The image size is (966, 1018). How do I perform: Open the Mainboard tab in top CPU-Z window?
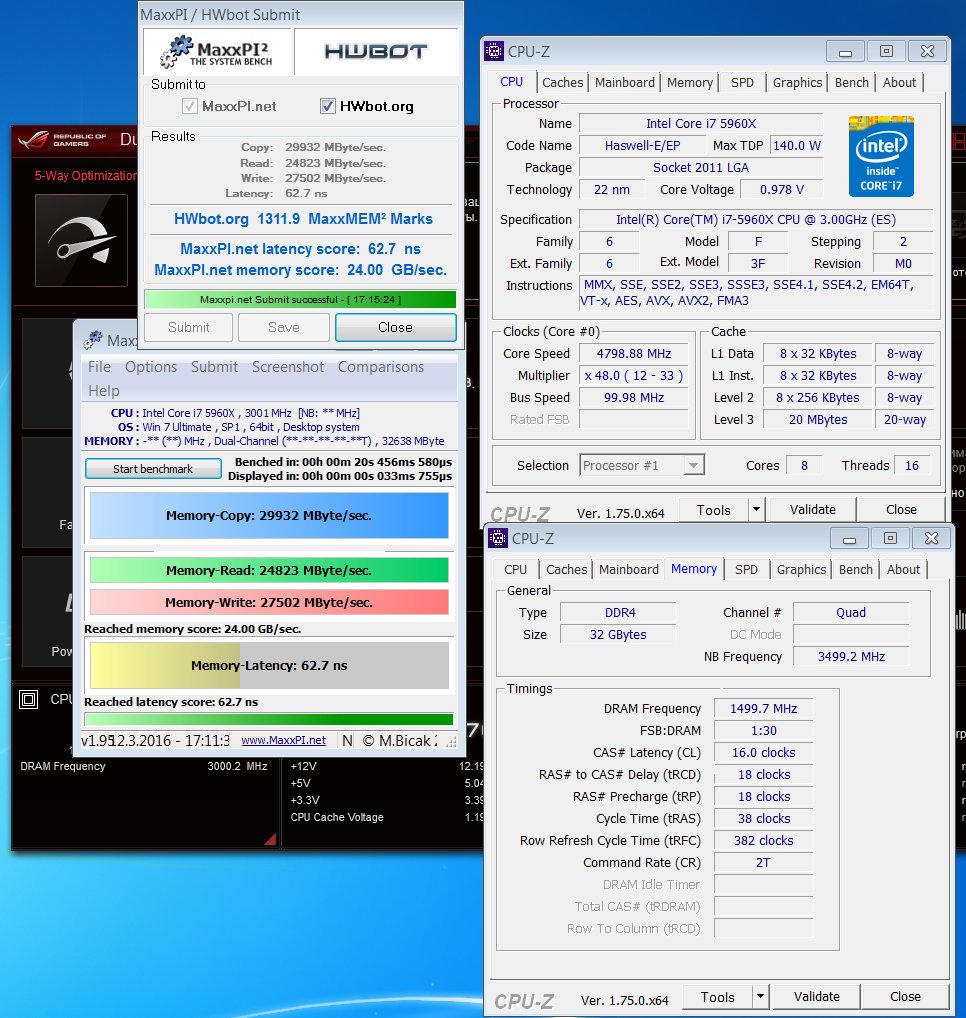(x=625, y=82)
